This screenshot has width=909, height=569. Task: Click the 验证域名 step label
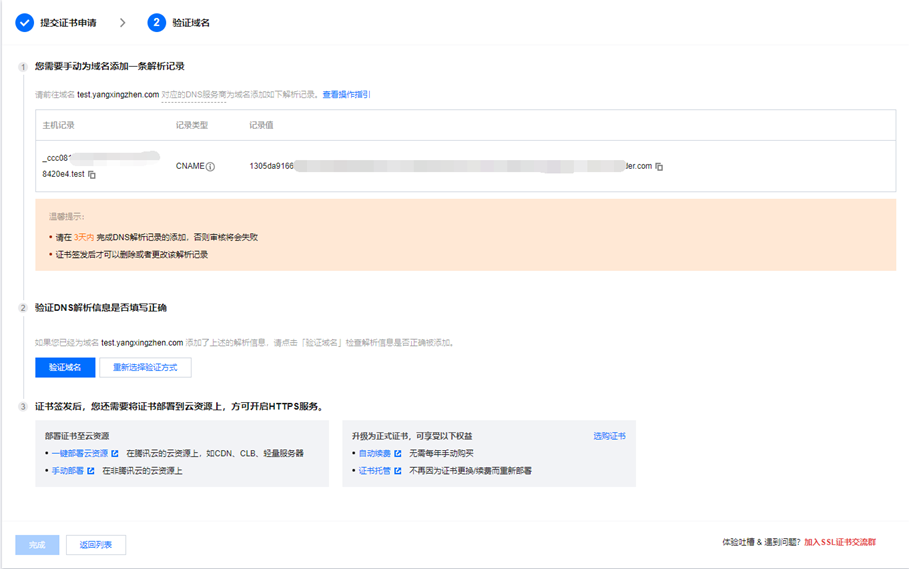coord(191,23)
